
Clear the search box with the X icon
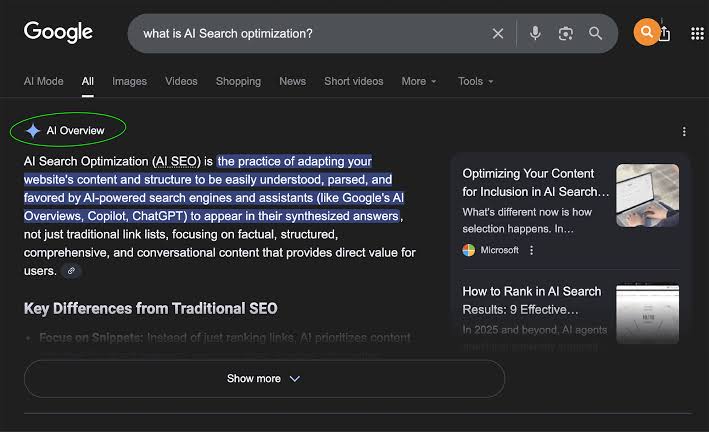pos(498,33)
